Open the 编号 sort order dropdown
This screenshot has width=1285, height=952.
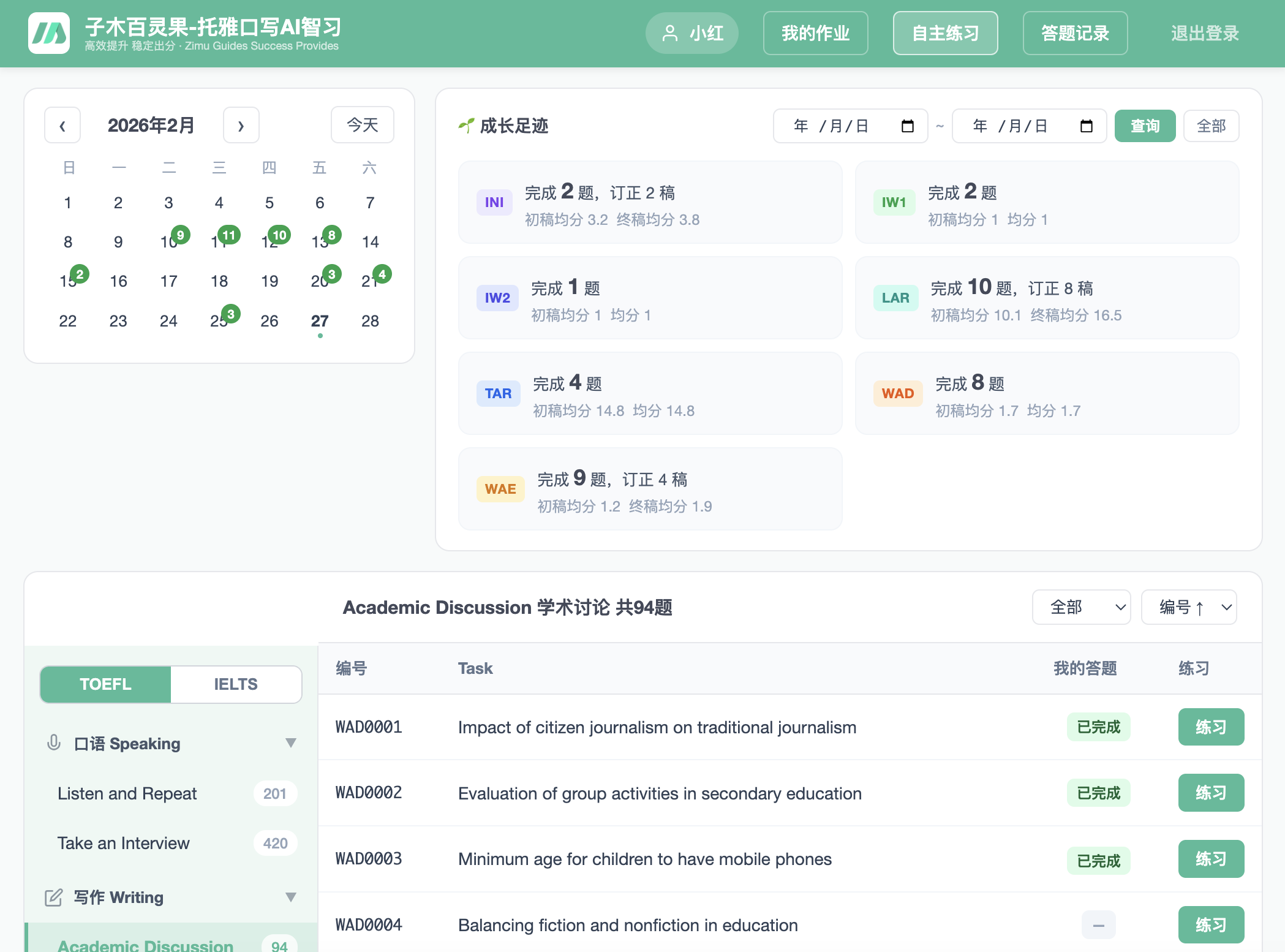pos(1188,607)
